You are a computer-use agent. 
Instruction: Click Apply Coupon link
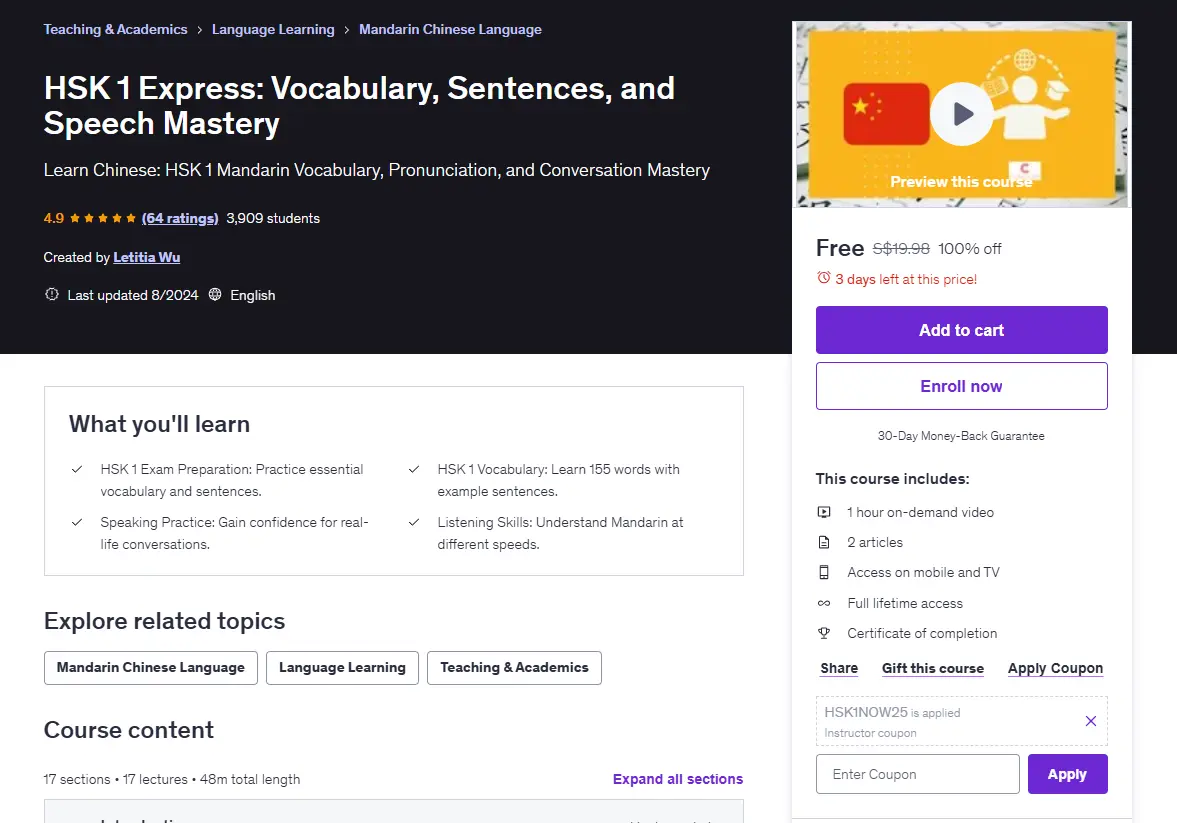click(1055, 668)
